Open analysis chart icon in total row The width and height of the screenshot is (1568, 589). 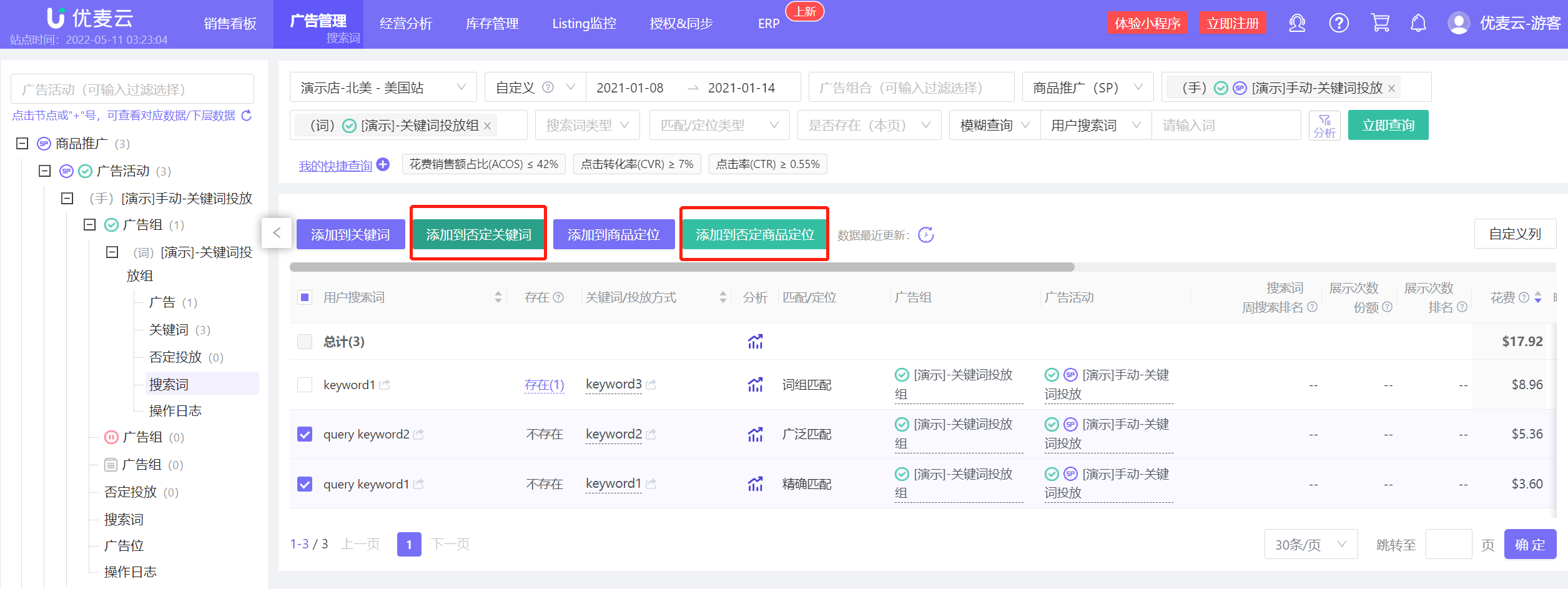coord(756,342)
